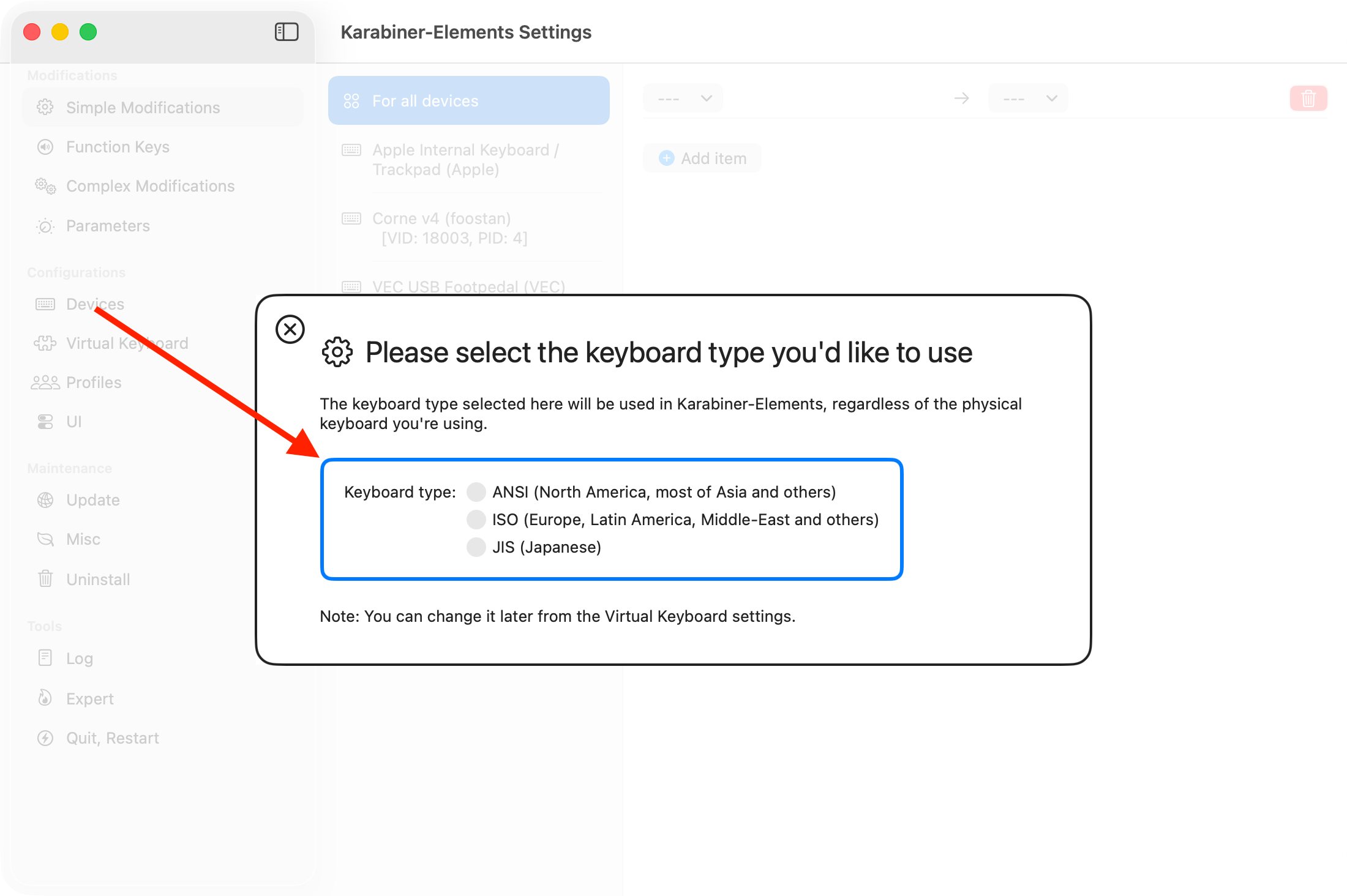Click the Function Keys speaker icon

pyautogui.click(x=45, y=147)
